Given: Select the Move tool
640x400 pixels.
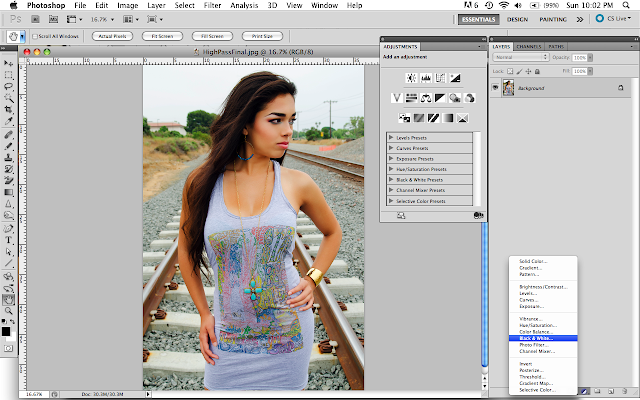Looking at the screenshot, I should pos(9,64).
